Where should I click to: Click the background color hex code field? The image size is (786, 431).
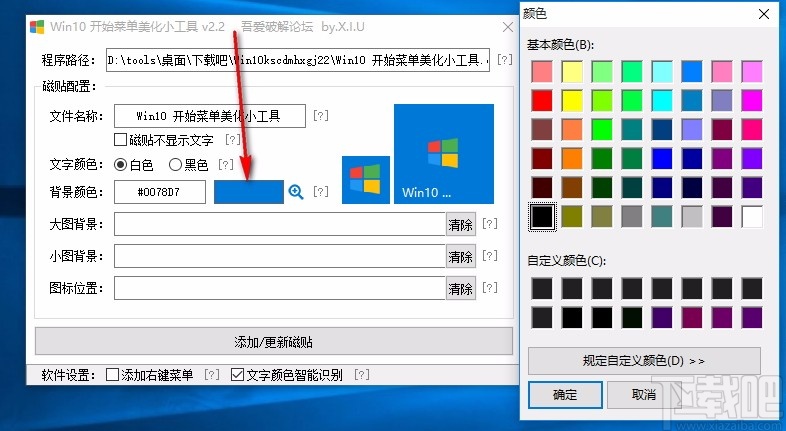tap(159, 192)
